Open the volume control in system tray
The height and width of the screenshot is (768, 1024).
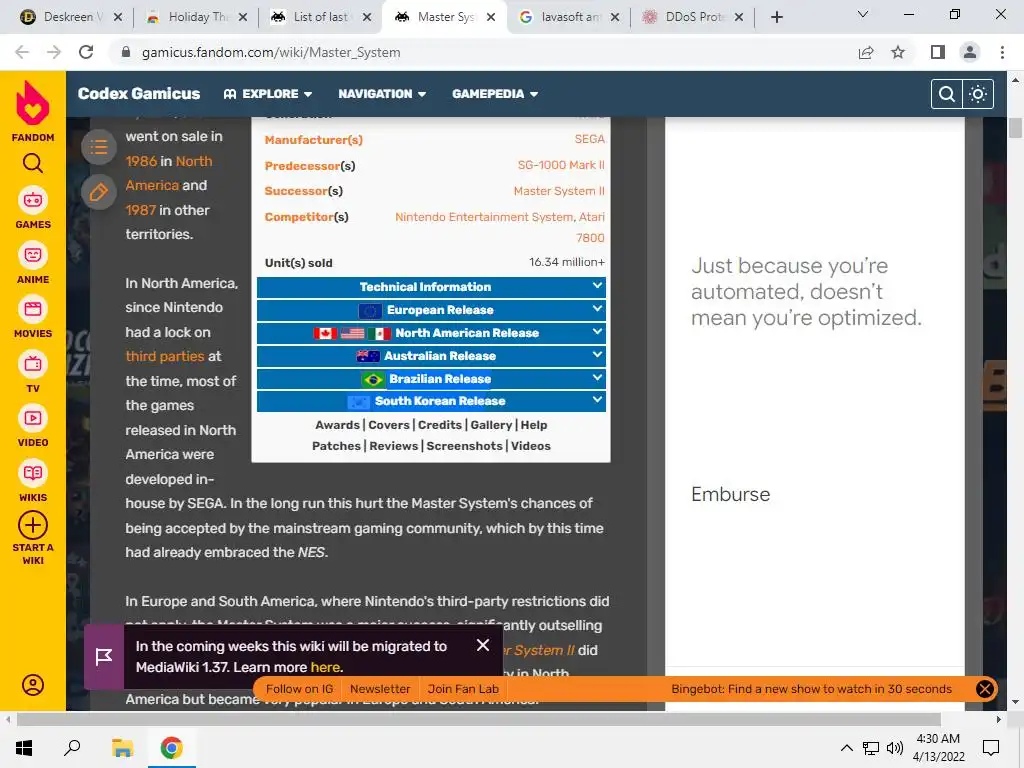(x=895, y=748)
